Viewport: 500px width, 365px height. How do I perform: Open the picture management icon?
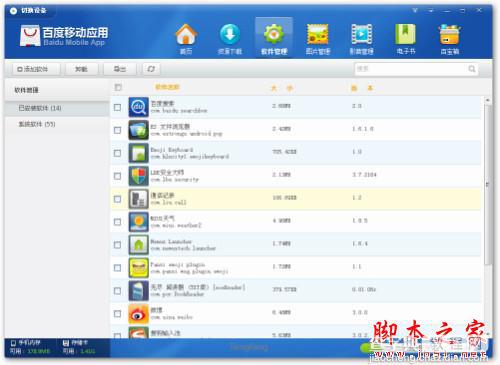pyautogui.click(x=318, y=34)
